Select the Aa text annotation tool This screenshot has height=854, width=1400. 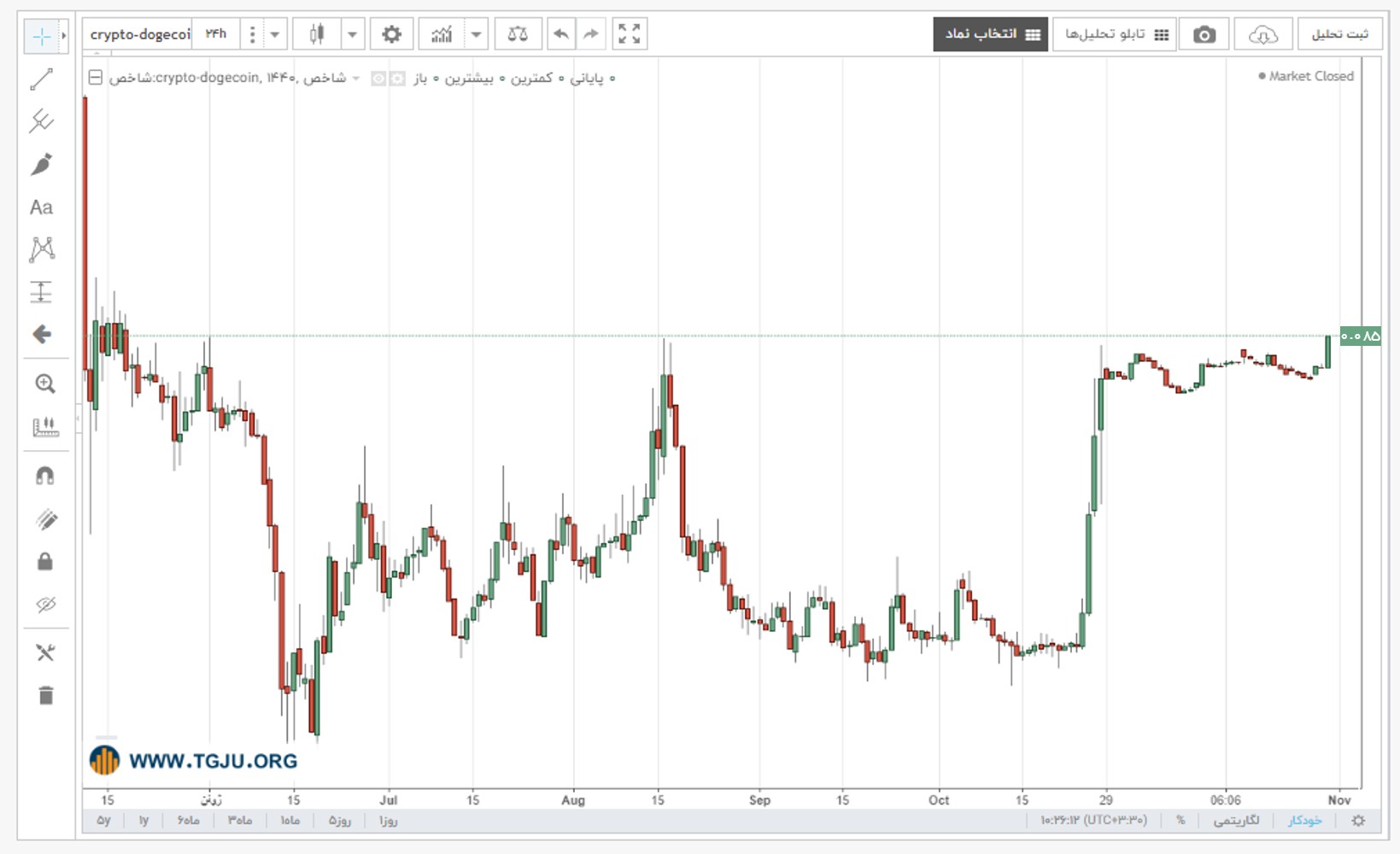point(41,208)
